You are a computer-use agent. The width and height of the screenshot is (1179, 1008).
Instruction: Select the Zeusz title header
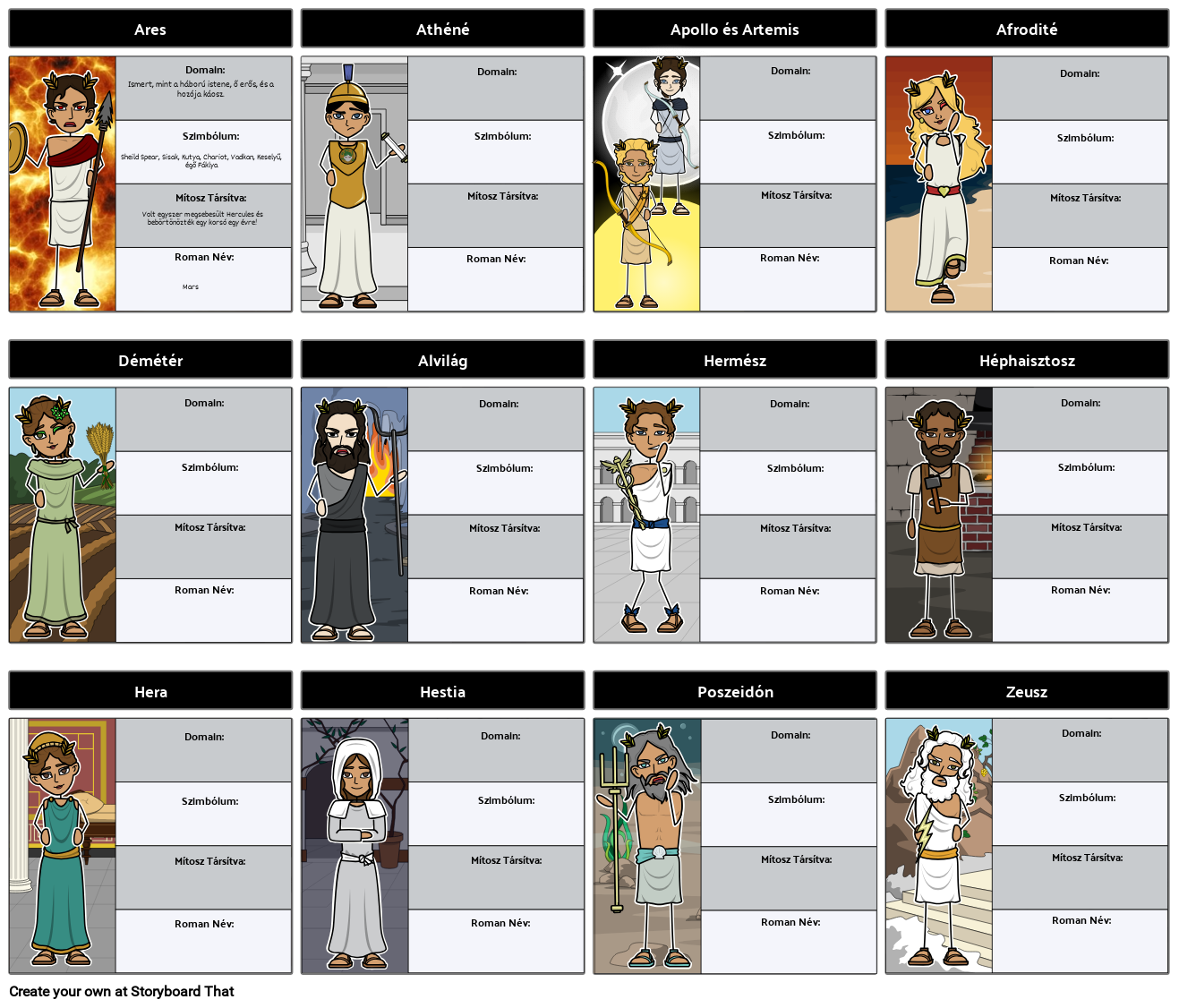[1026, 691]
